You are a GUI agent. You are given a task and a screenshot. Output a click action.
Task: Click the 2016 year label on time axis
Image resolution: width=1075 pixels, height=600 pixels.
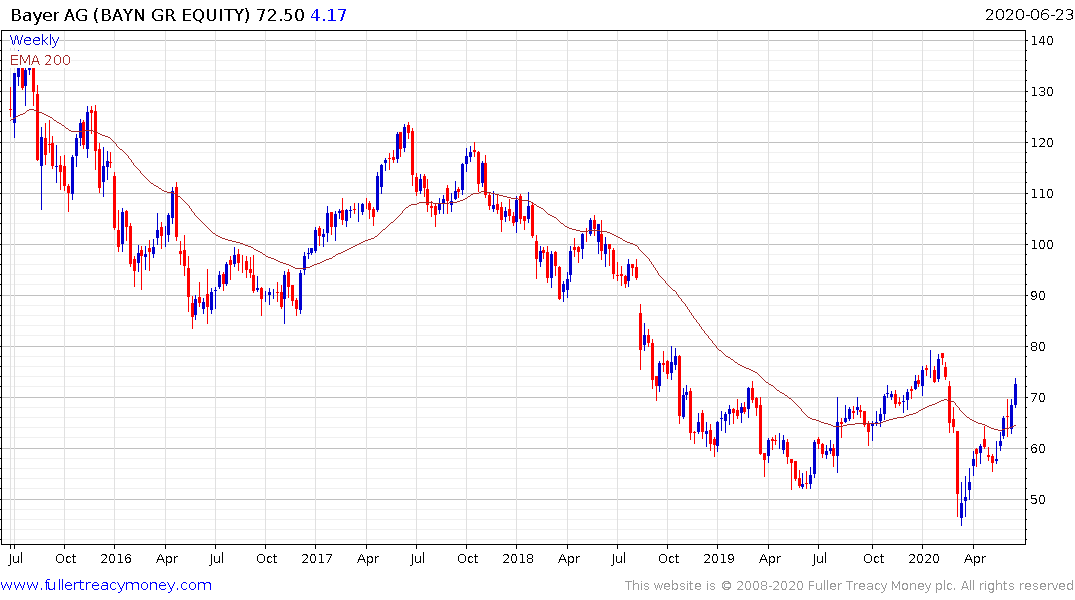tap(116, 558)
